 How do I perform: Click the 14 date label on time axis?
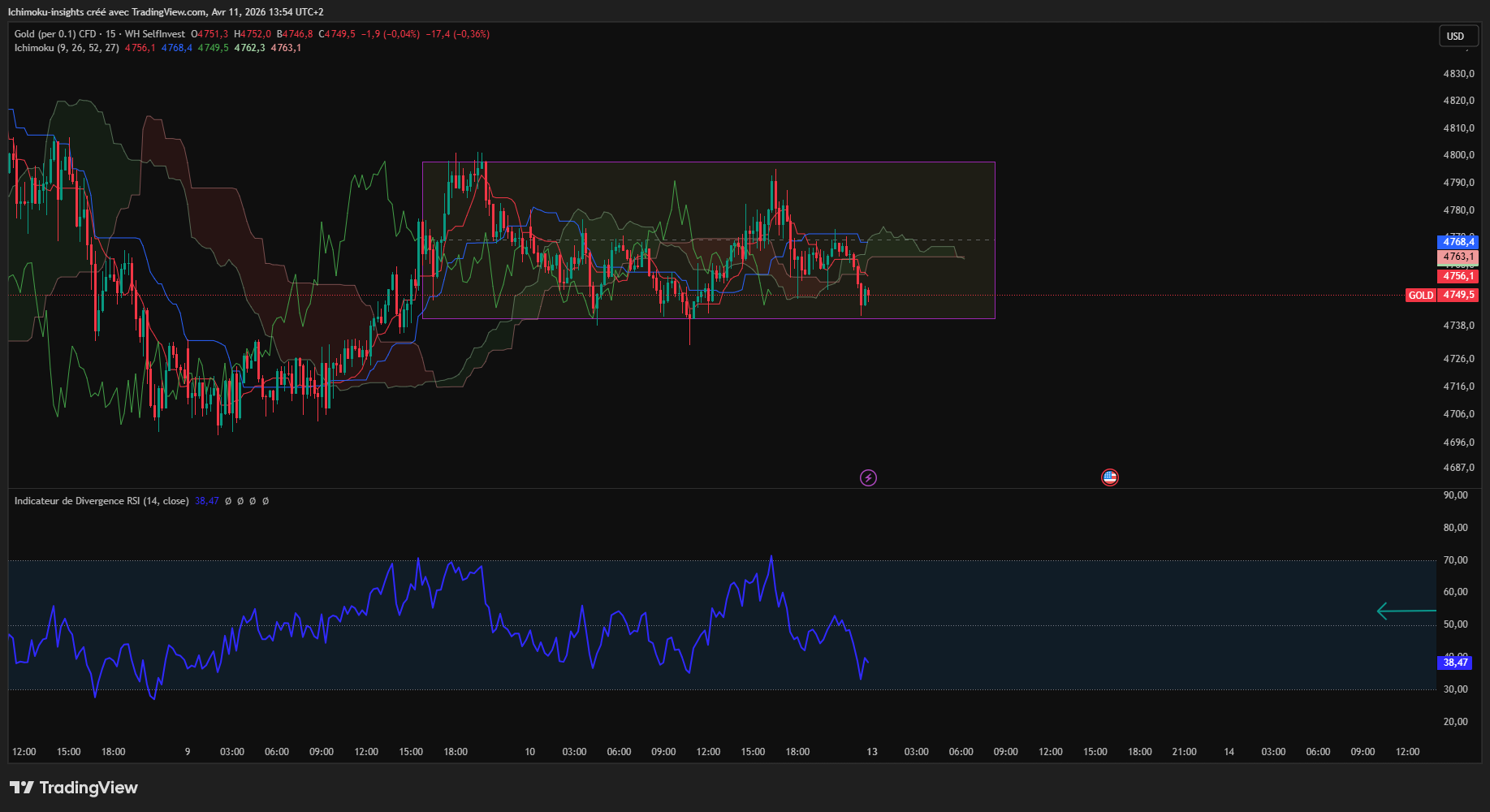pyautogui.click(x=1229, y=752)
